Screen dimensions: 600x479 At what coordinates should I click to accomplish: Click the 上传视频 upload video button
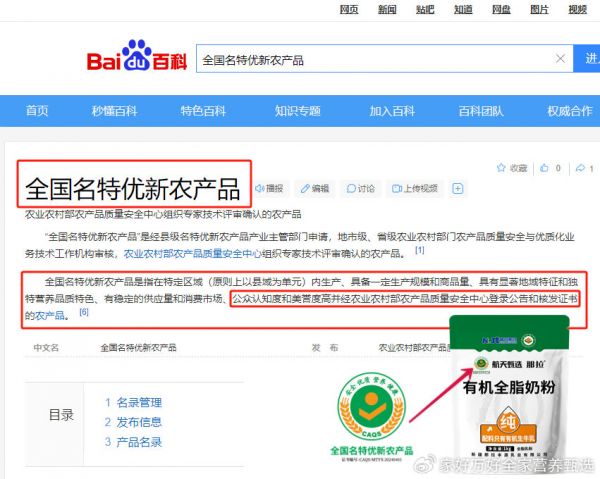(x=415, y=189)
